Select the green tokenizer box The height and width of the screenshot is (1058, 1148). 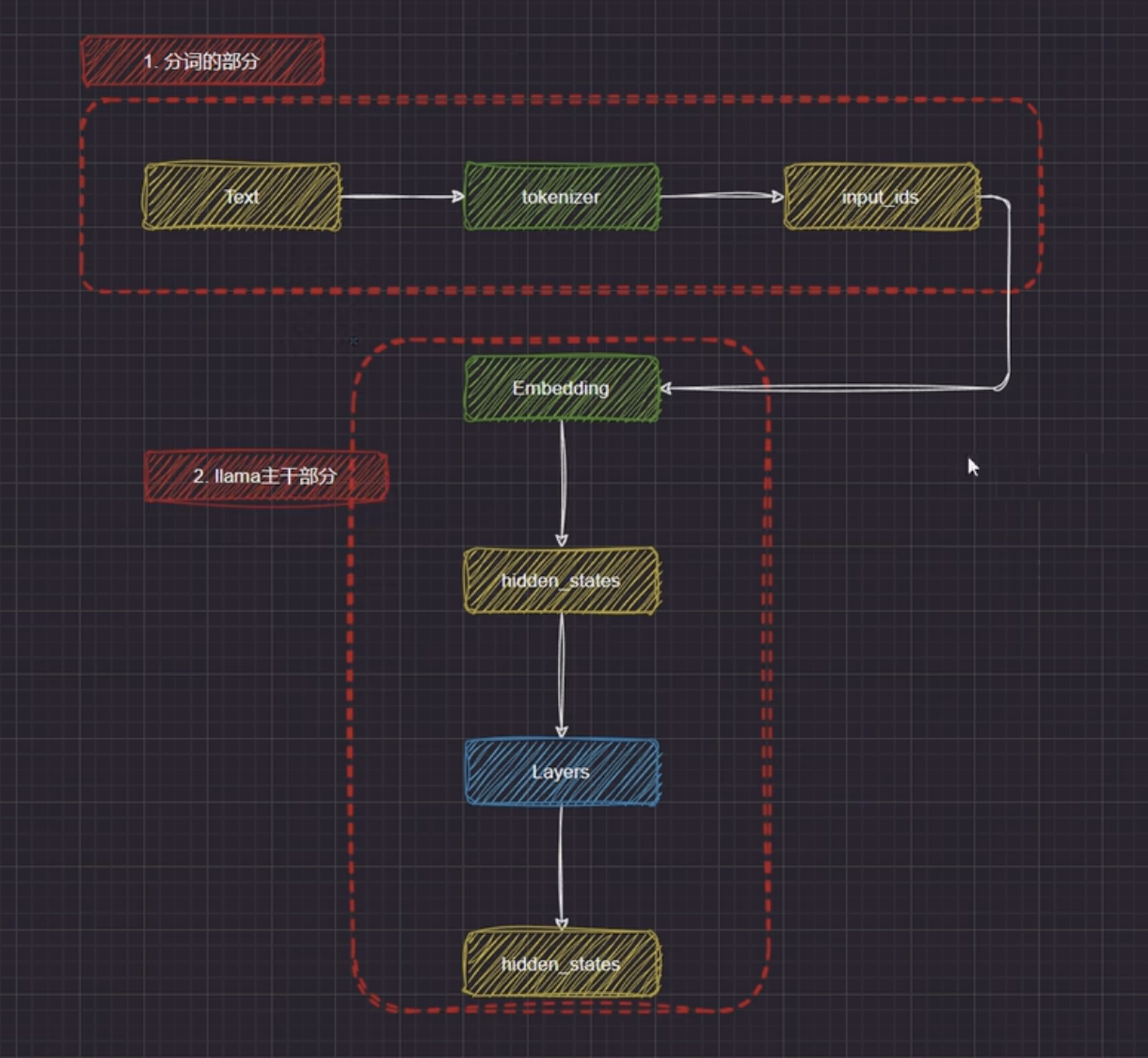[x=562, y=197]
